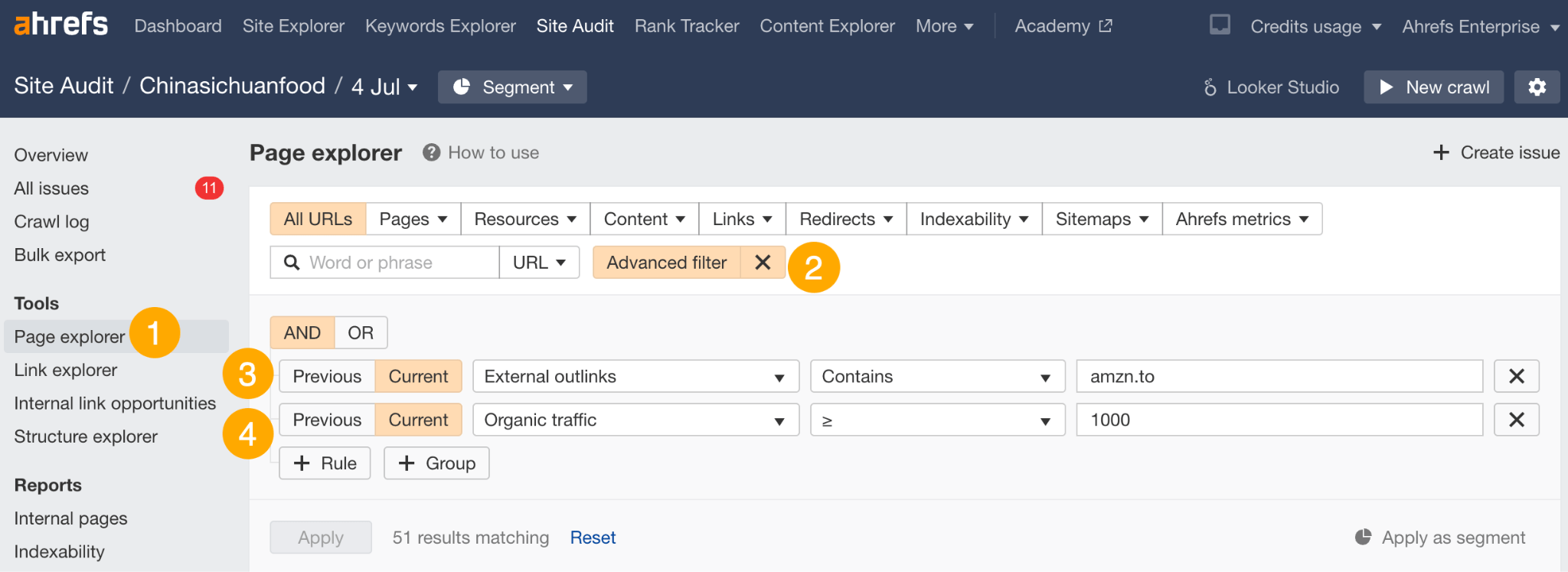Click the Apply as segment pie icon
Viewport: 1568px width, 572px height.
1363,538
